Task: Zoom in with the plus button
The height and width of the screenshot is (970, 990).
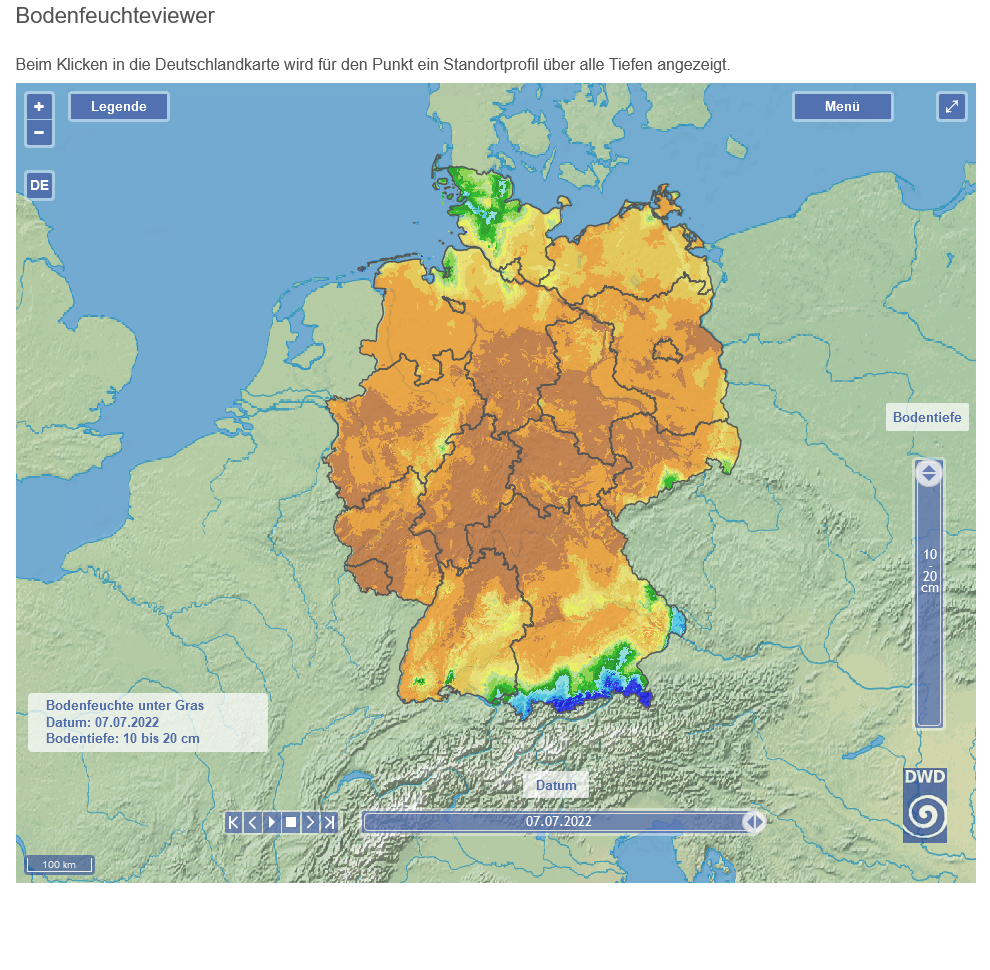Action: tap(39, 106)
